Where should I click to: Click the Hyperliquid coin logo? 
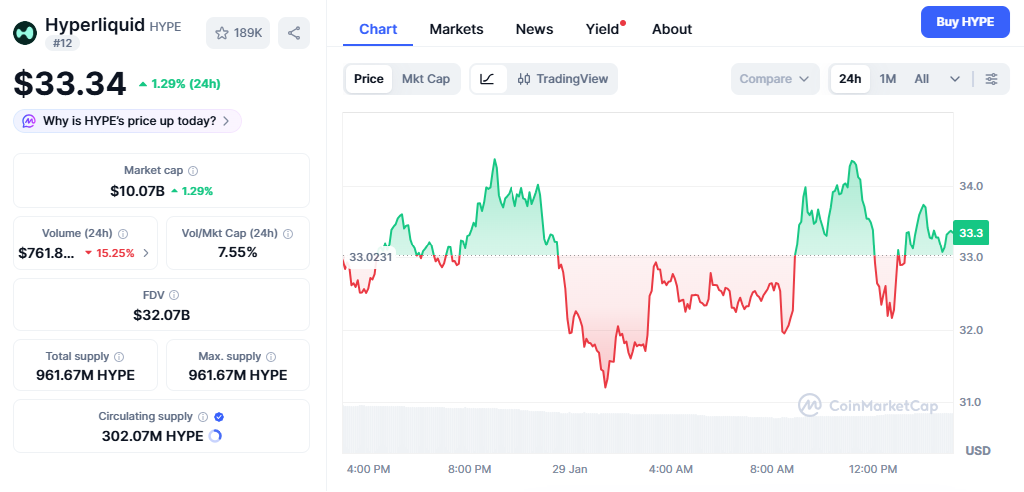click(x=25, y=32)
